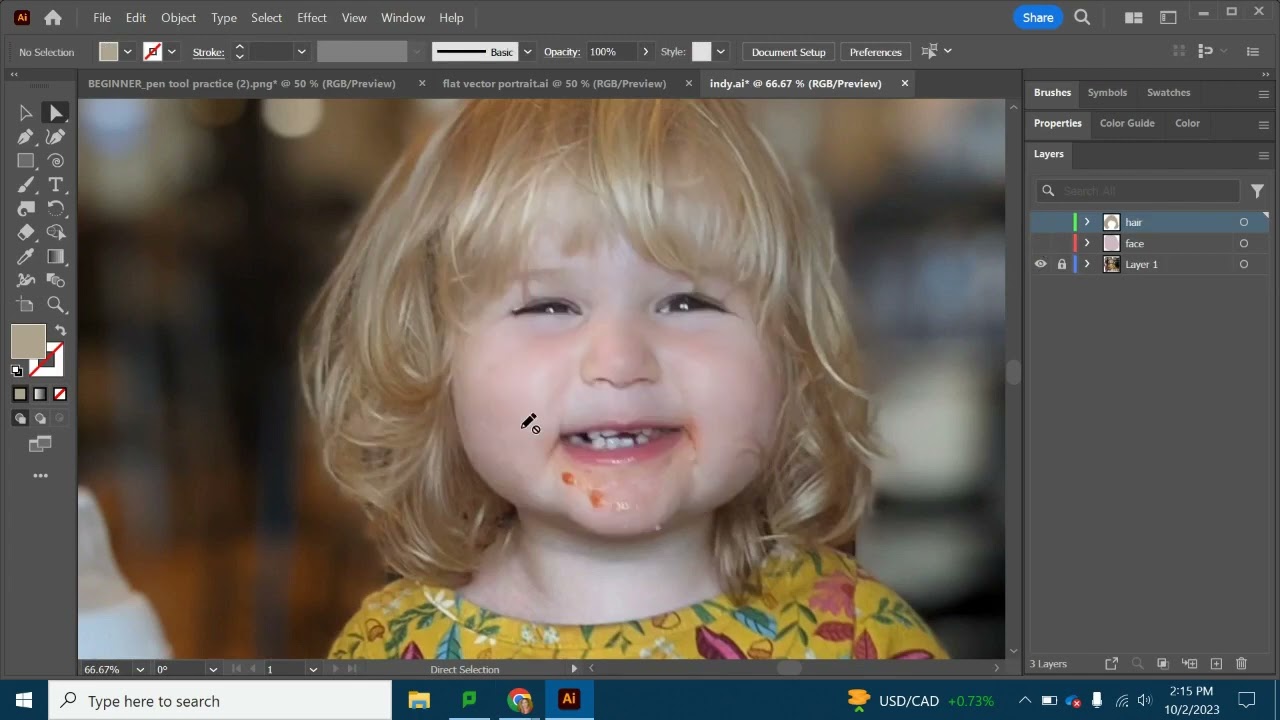
Task: Open the Search icon beside Share
Action: 1082,17
